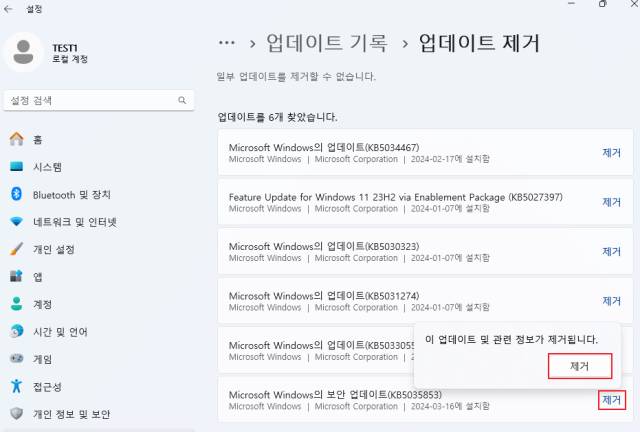Go back using the back arrow

[x=8, y=9]
